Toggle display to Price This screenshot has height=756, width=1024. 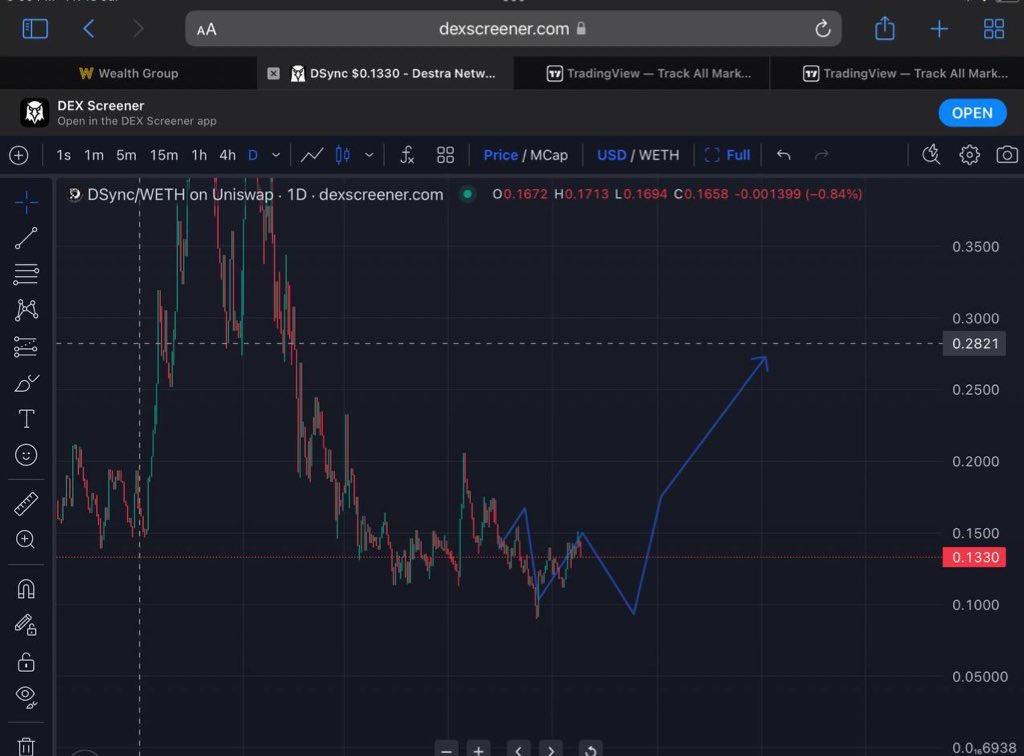pyautogui.click(x=500, y=155)
